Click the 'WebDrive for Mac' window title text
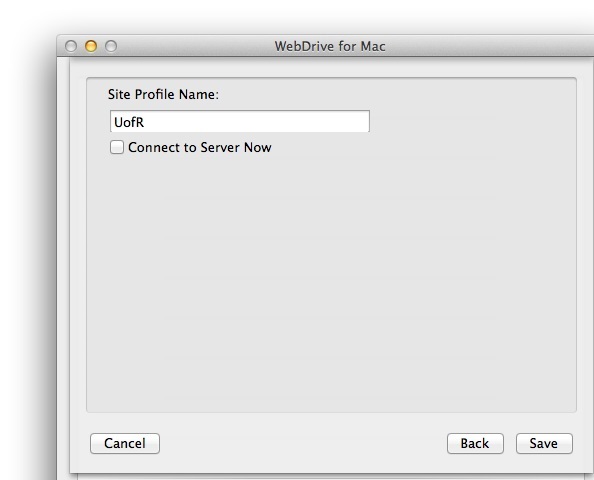The width and height of the screenshot is (594, 480). click(x=330, y=46)
